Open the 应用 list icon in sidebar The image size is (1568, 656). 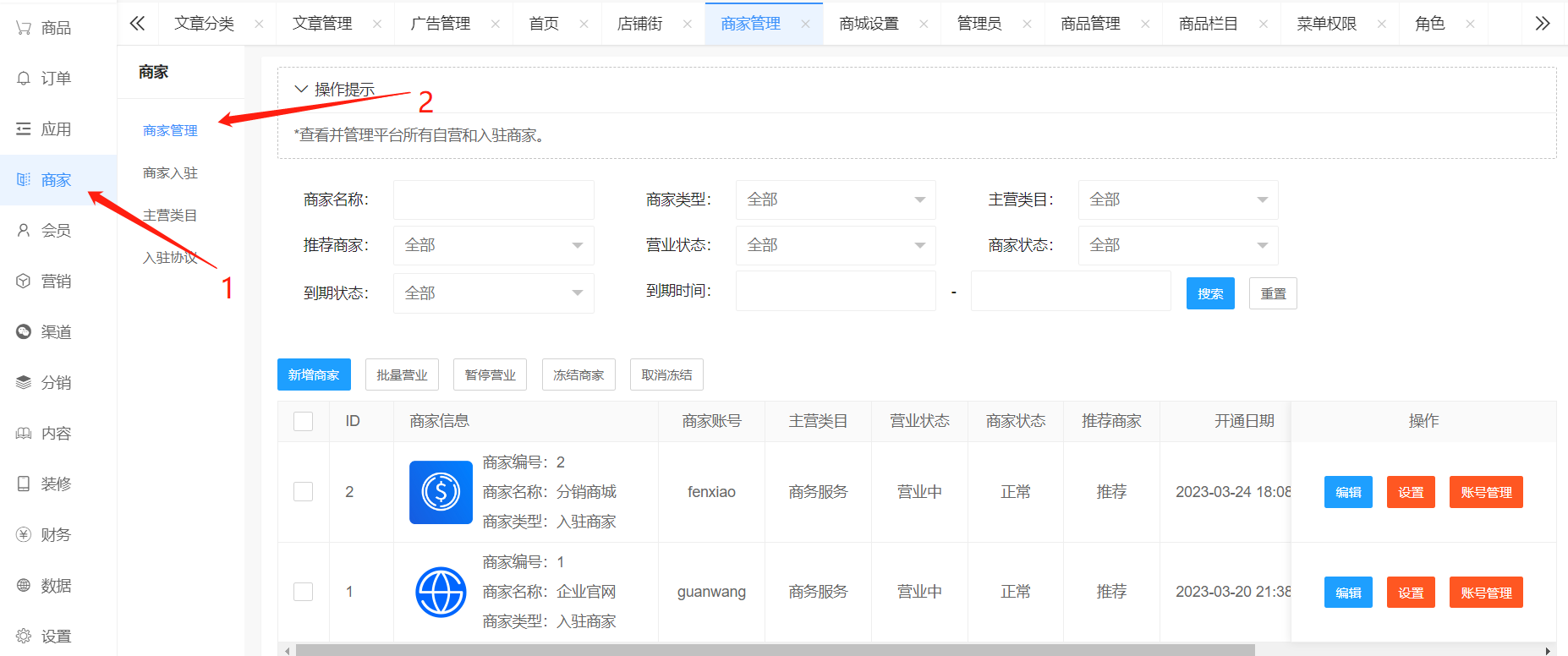(x=24, y=129)
